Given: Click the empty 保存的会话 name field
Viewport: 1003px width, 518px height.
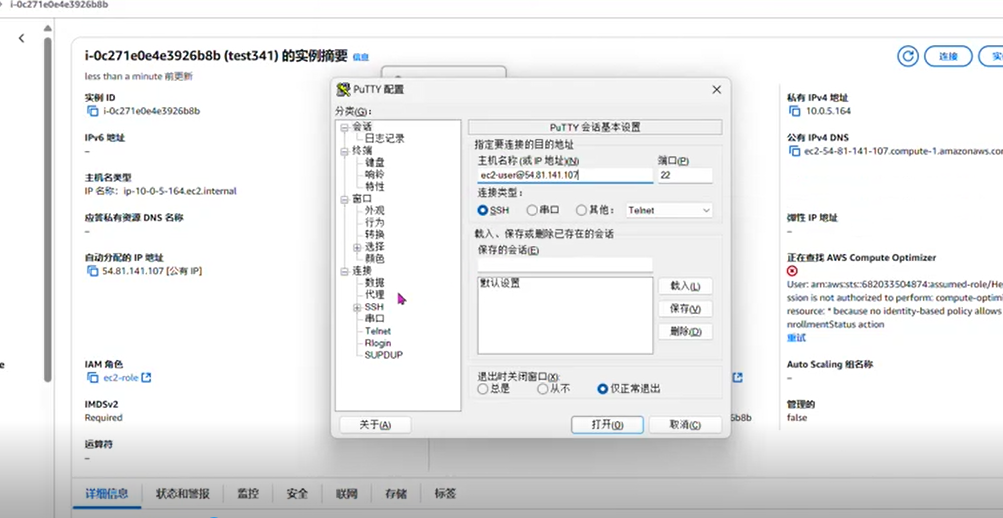Looking at the screenshot, I should click(x=565, y=265).
